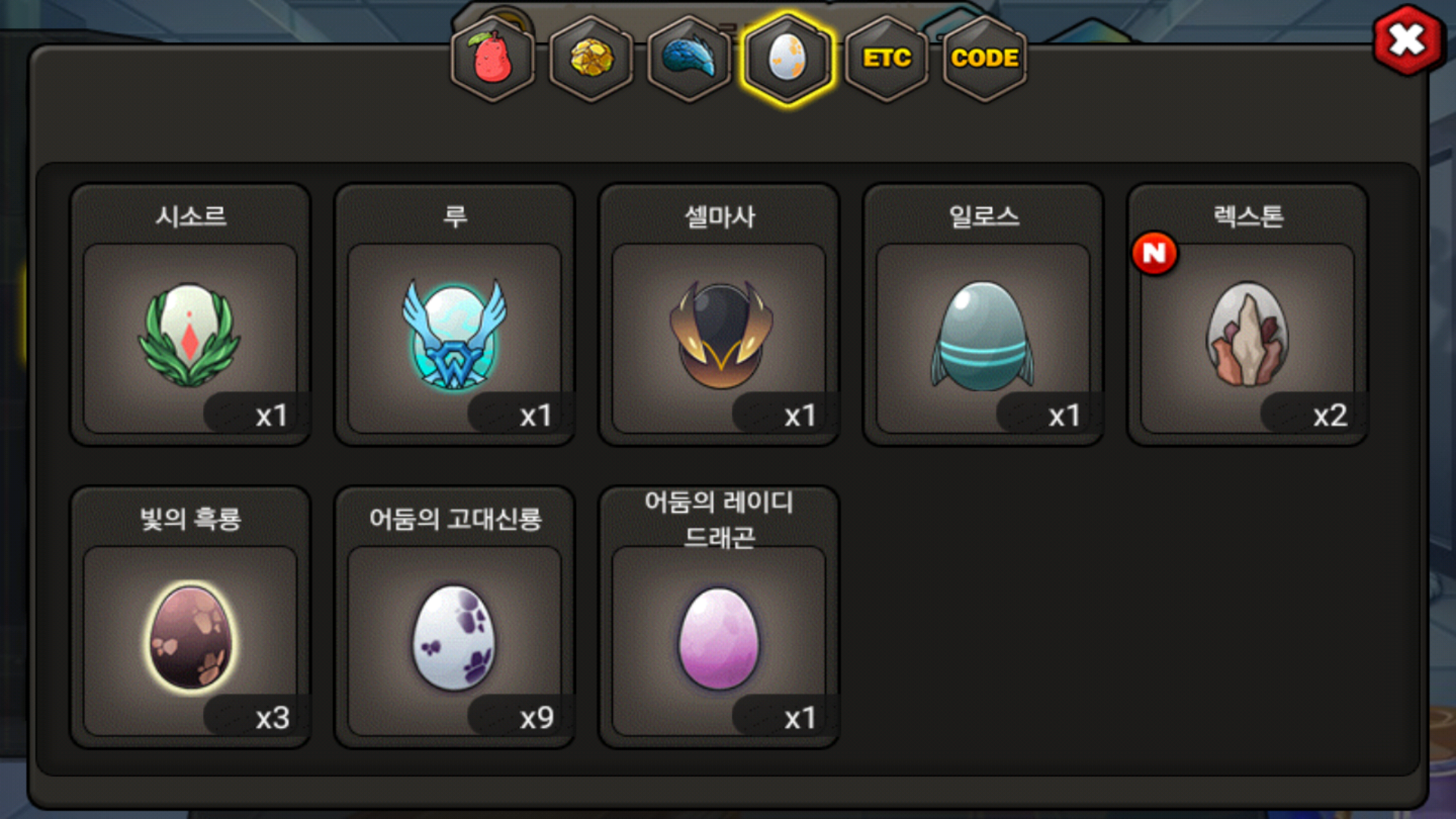Select the 일로스 teal striped egg

point(983,336)
